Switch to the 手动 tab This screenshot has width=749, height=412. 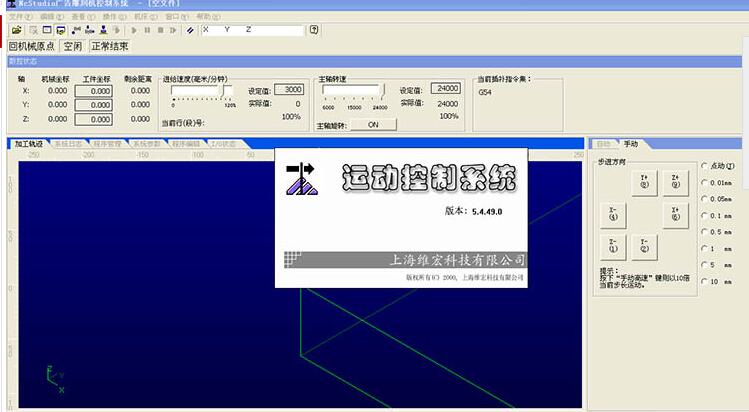tap(631, 144)
